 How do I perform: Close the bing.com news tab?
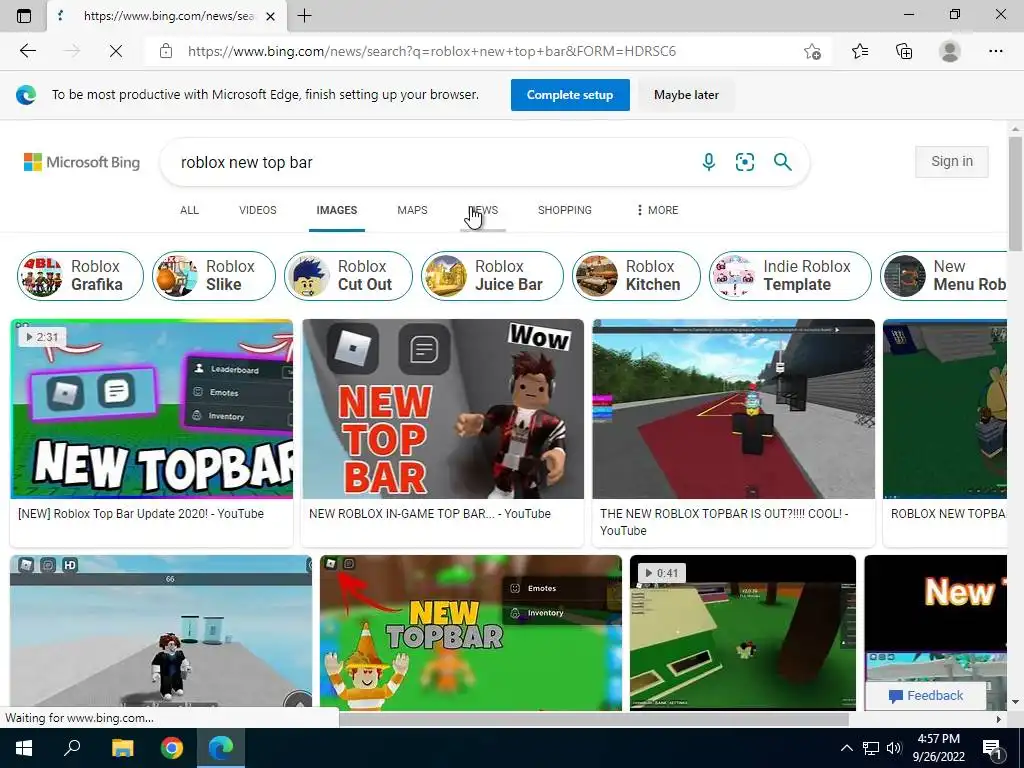tap(271, 16)
